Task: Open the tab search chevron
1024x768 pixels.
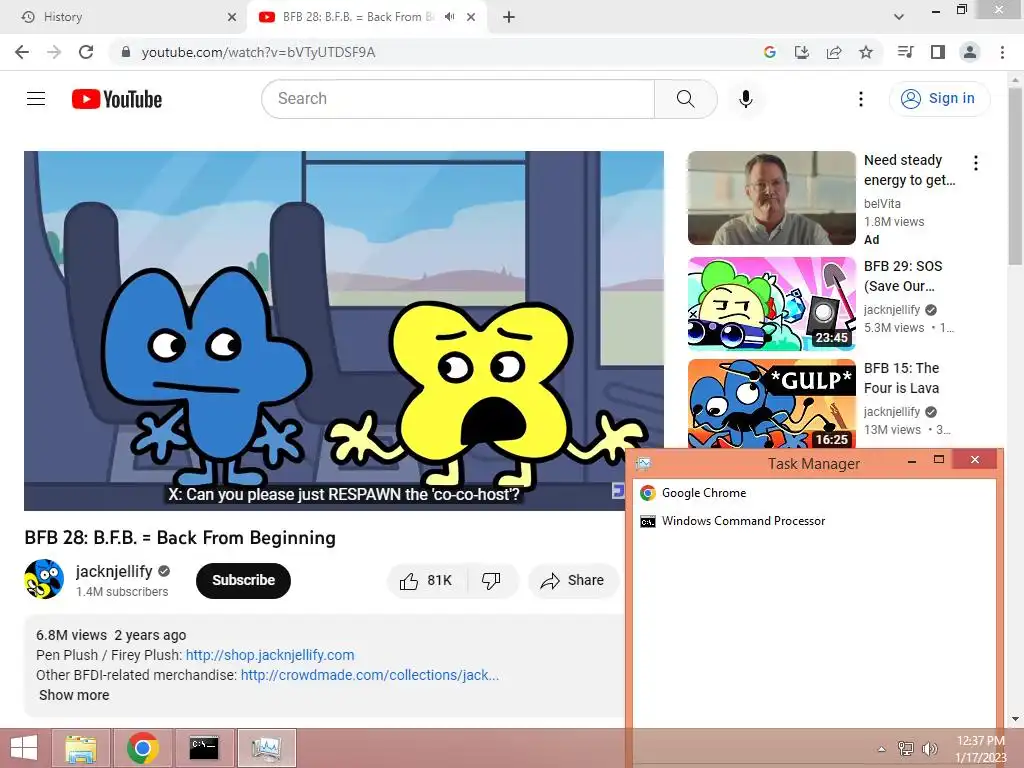Action: coord(899,17)
